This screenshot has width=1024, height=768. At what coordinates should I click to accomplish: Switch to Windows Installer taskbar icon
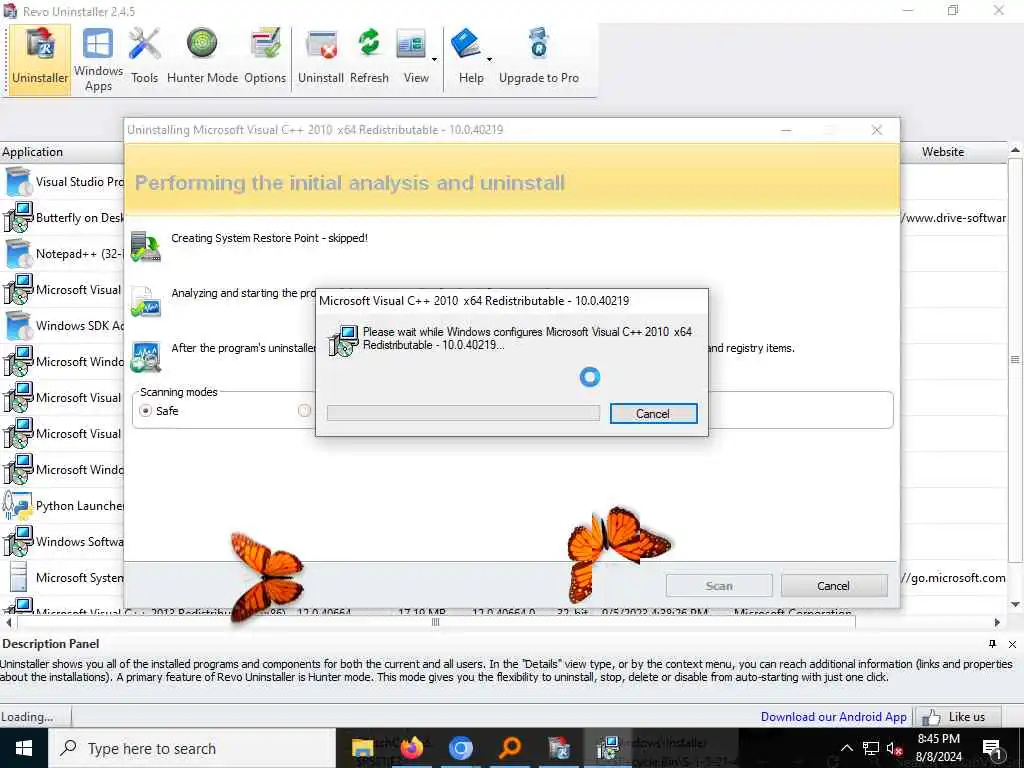607,748
